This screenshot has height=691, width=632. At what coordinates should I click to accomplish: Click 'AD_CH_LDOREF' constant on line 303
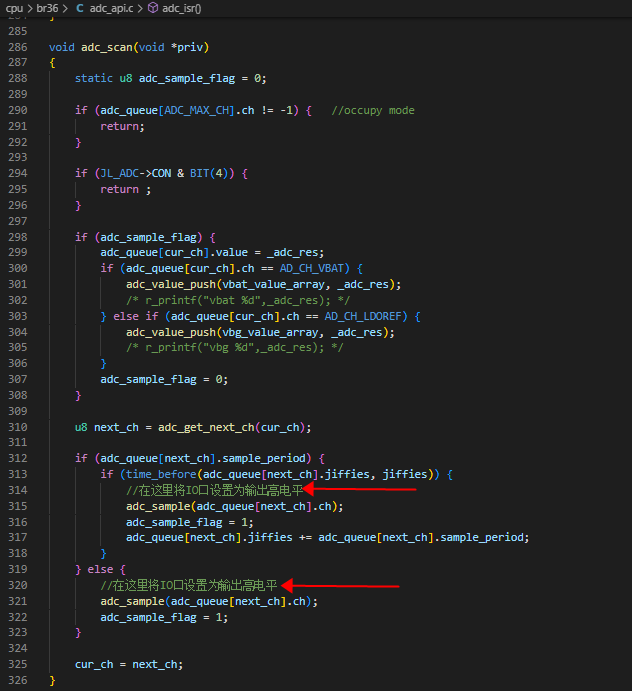[x=363, y=316]
